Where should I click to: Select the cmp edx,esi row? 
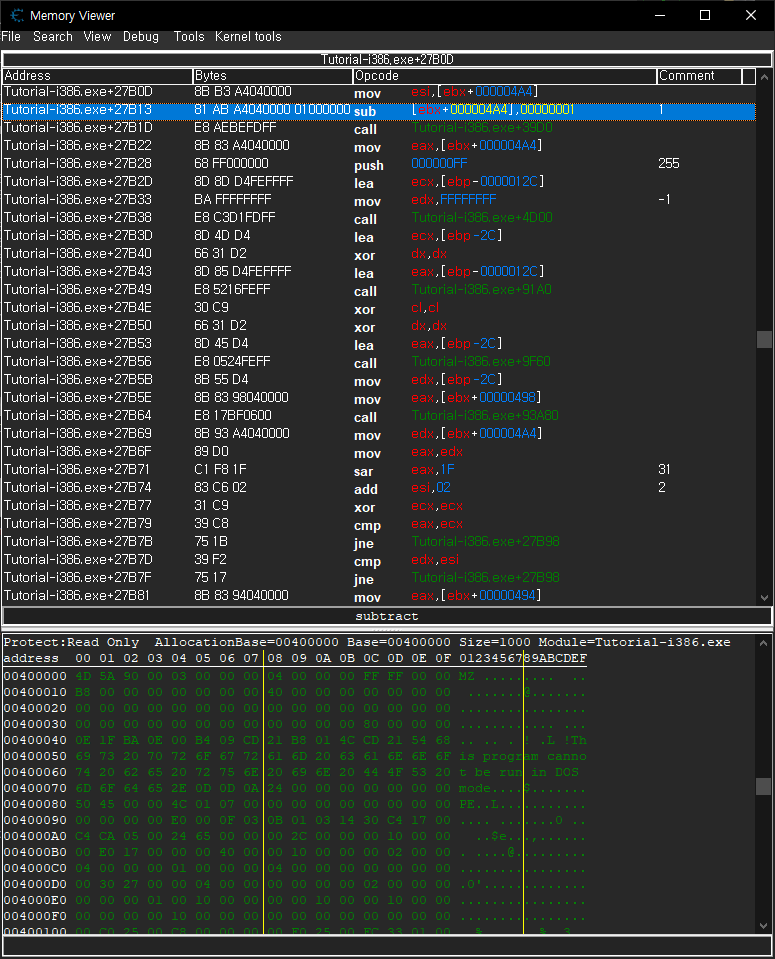tap(379, 560)
